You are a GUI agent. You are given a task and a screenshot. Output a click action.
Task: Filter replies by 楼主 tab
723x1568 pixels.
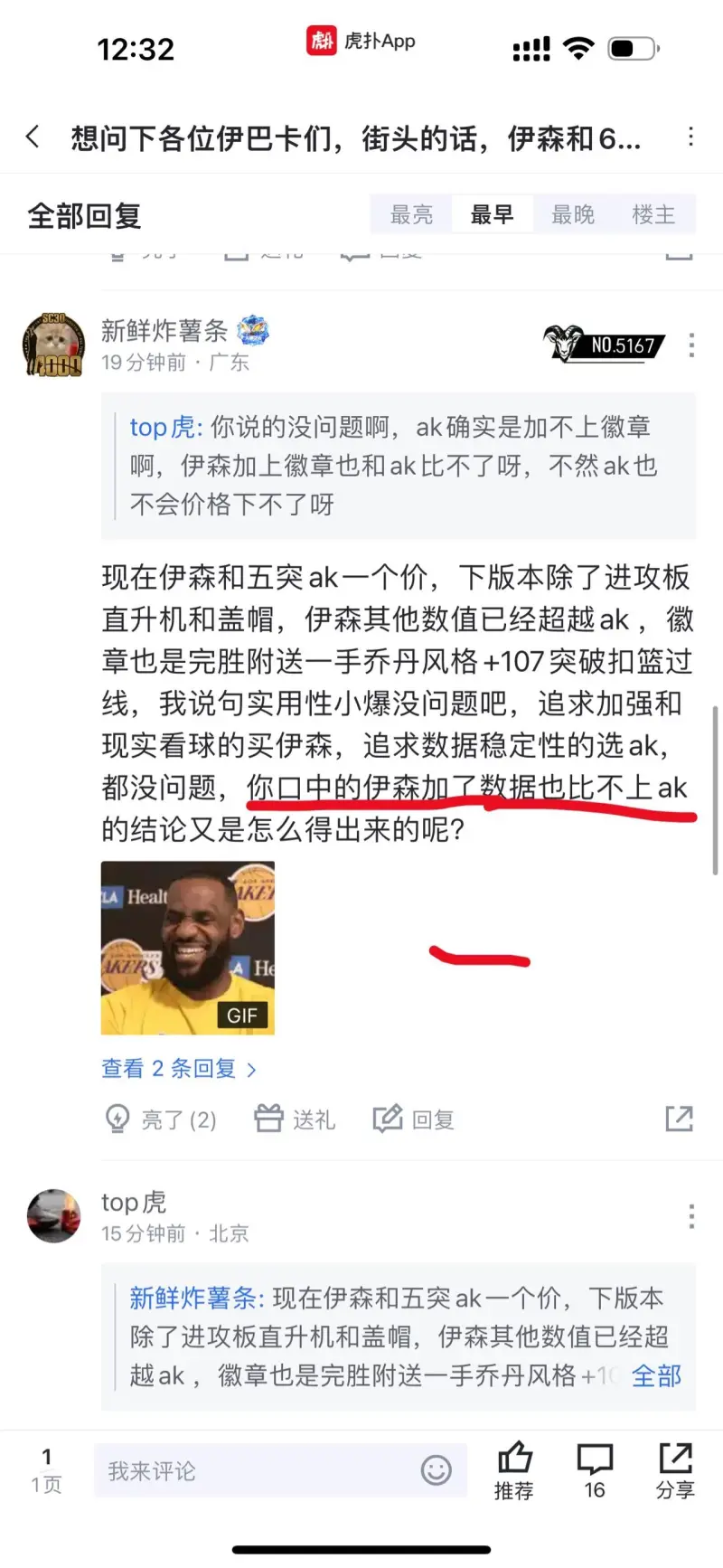pos(653,214)
